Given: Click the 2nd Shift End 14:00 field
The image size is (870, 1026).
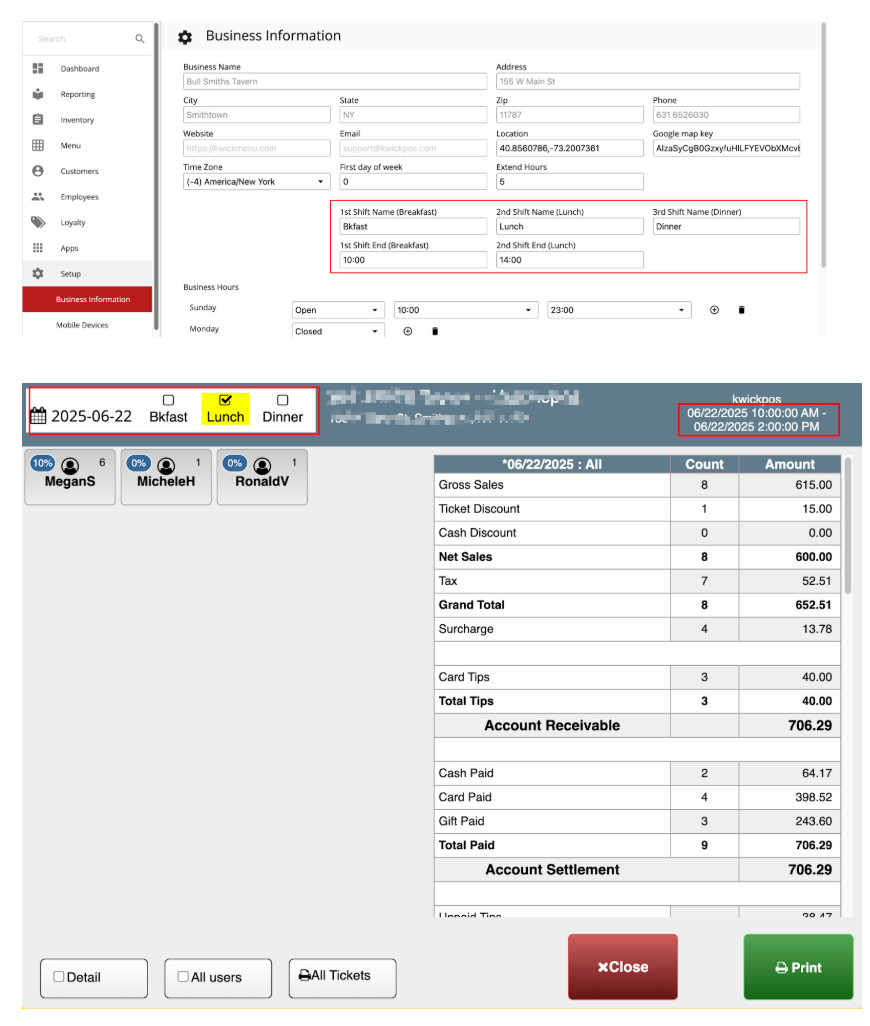Looking at the screenshot, I should pyautogui.click(x=570, y=260).
